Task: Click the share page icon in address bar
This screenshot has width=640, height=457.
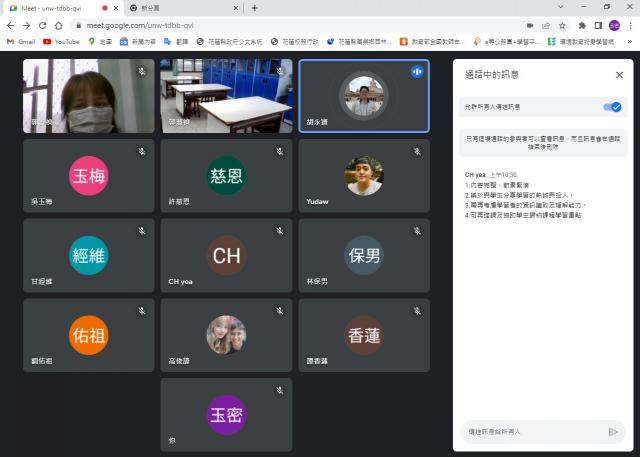Action: pos(546,25)
